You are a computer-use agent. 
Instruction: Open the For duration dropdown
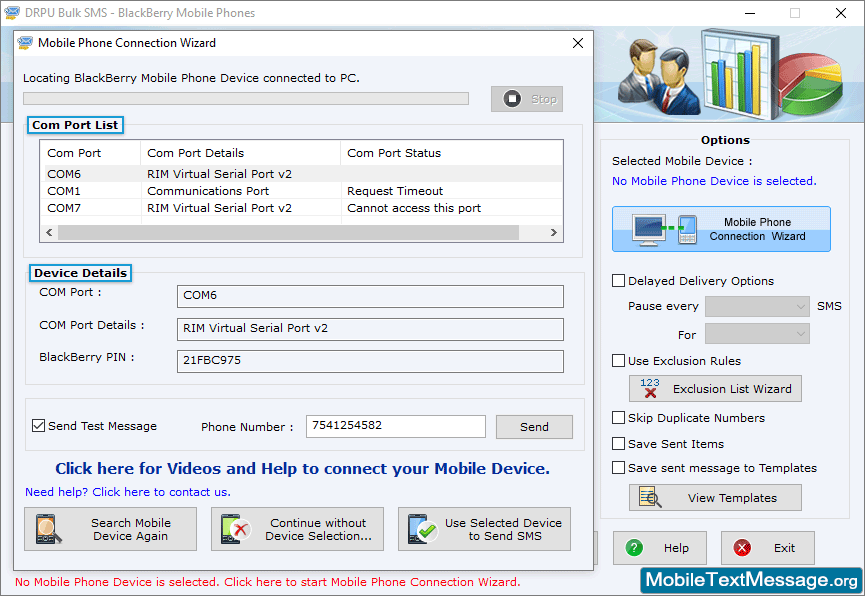757,334
